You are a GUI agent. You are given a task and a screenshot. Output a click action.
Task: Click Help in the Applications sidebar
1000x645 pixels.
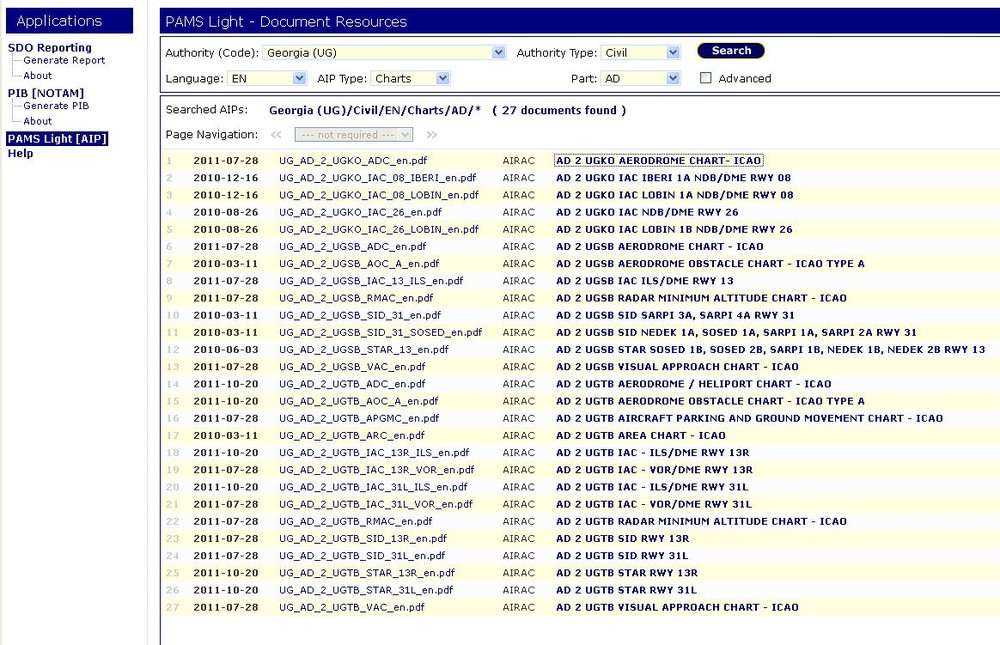pyautogui.click(x=18, y=153)
